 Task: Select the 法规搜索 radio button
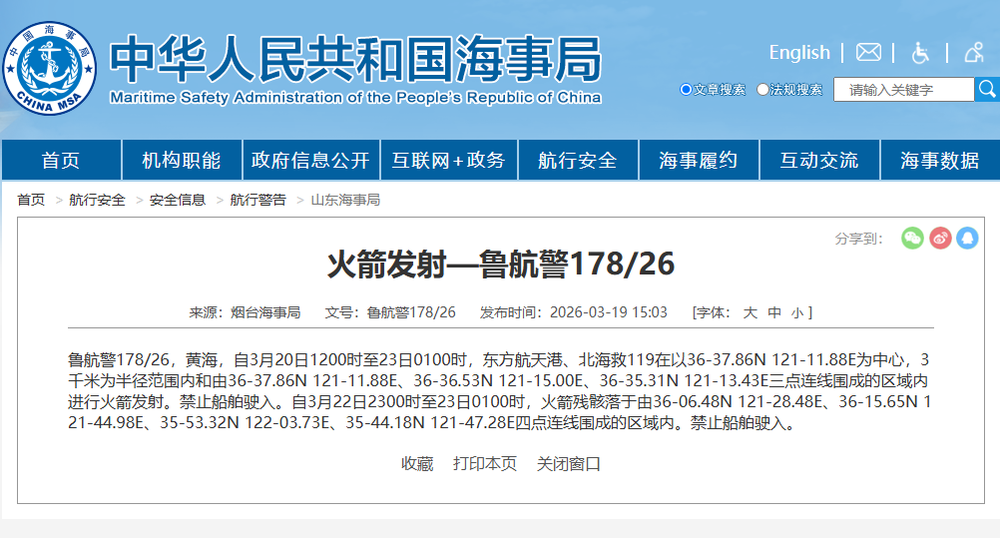(x=763, y=90)
